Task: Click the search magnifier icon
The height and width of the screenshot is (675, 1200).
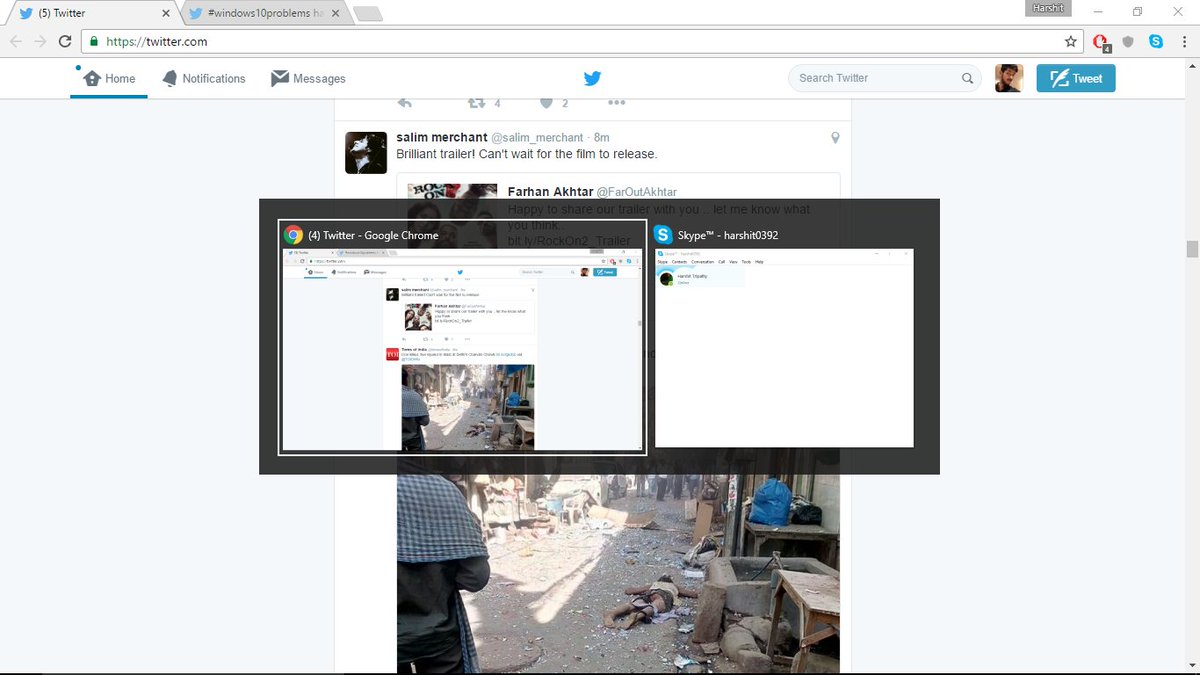Action: tap(966, 77)
